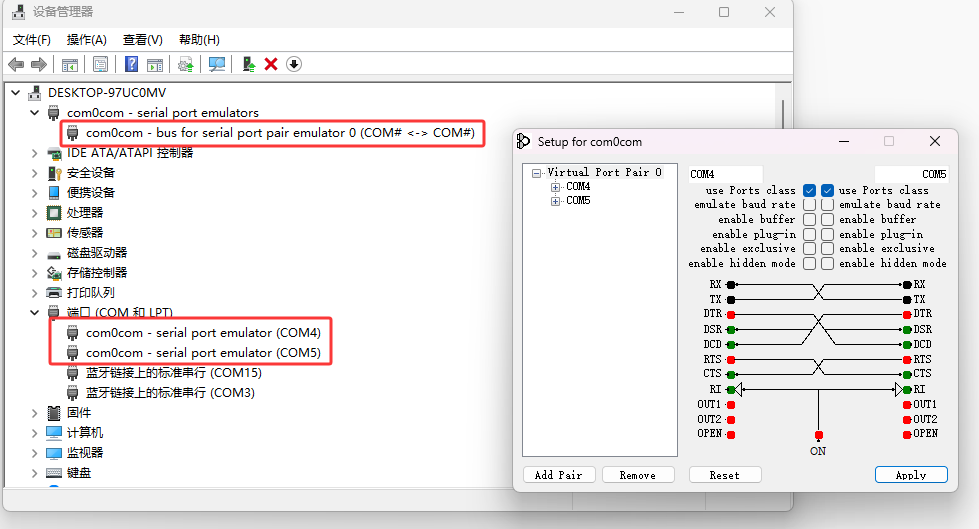The image size is (979, 529).
Task: Click the 存储控制器 icon
Action: pyautogui.click(x=54, y=273)
